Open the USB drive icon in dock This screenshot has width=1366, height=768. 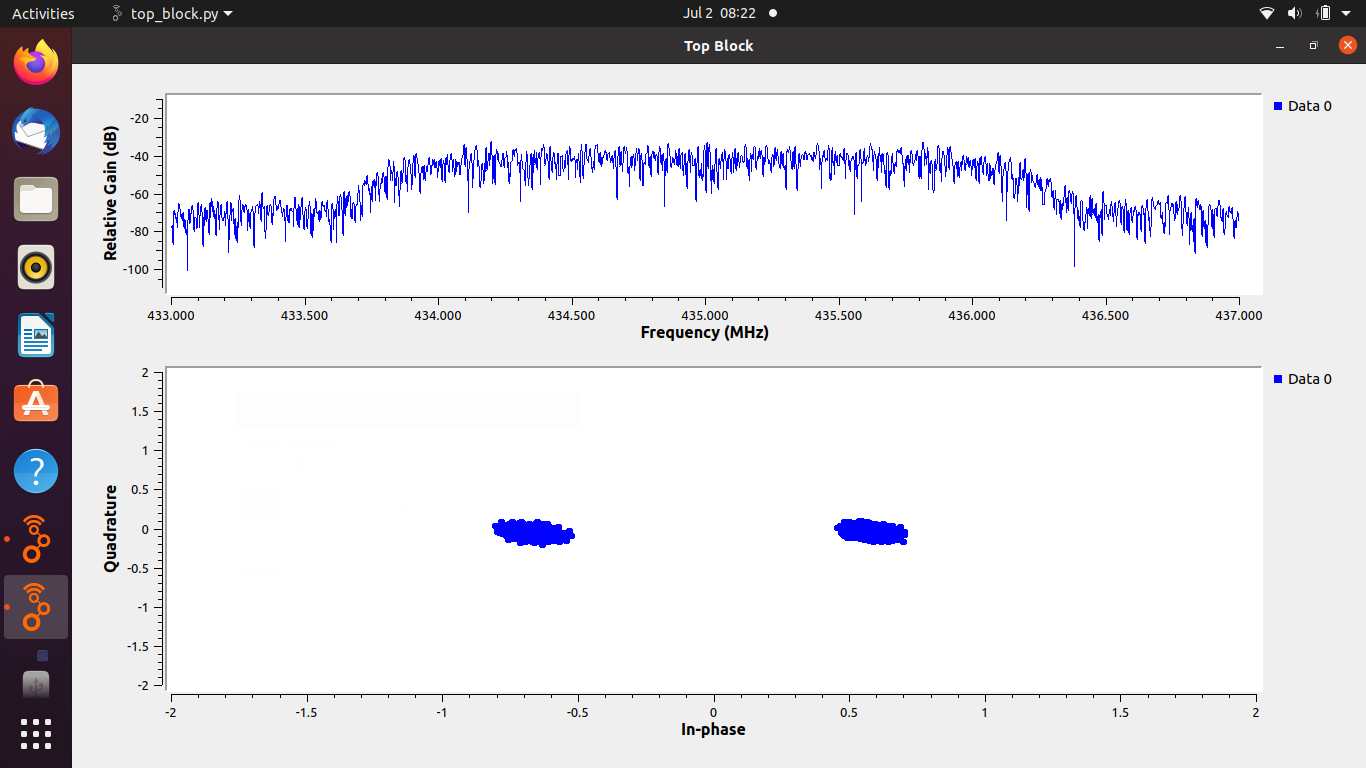pyautogui.click(x=36, y=684)
